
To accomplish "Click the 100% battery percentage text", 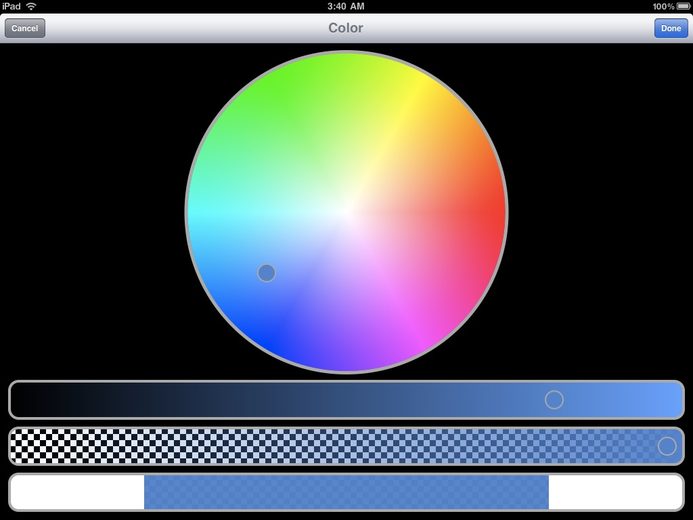I will click(x=663, y=6).
